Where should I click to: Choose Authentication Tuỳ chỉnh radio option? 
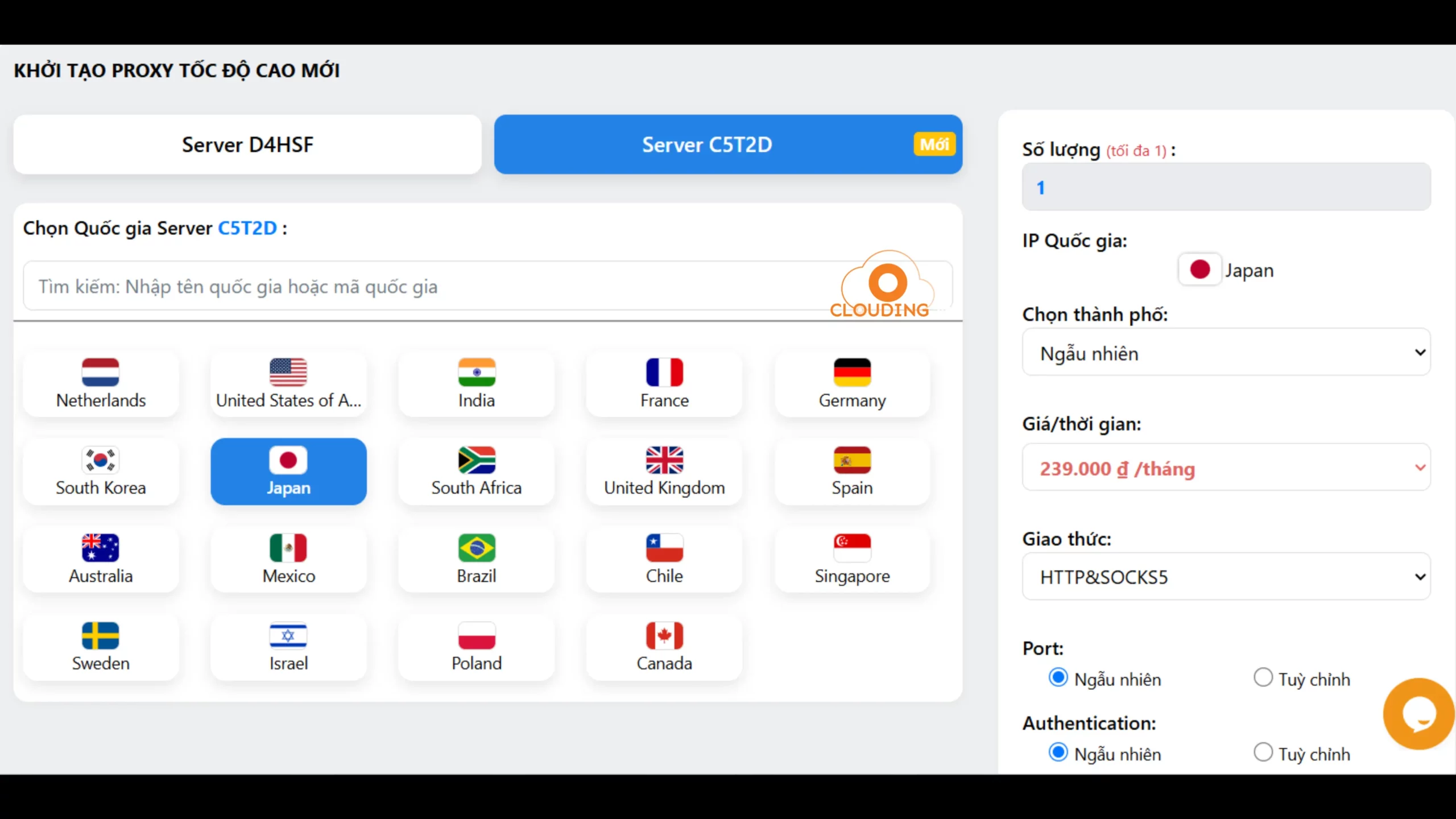tap(1263, 752)
